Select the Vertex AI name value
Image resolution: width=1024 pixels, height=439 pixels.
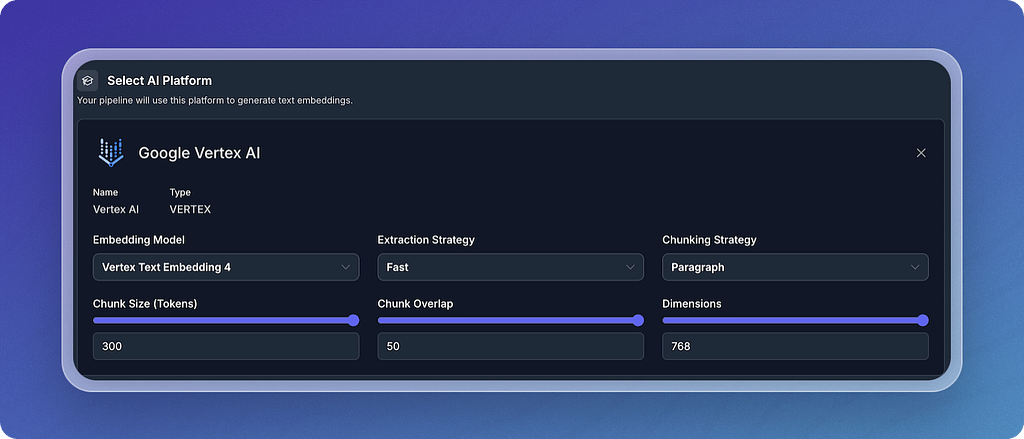coord(116,210)
